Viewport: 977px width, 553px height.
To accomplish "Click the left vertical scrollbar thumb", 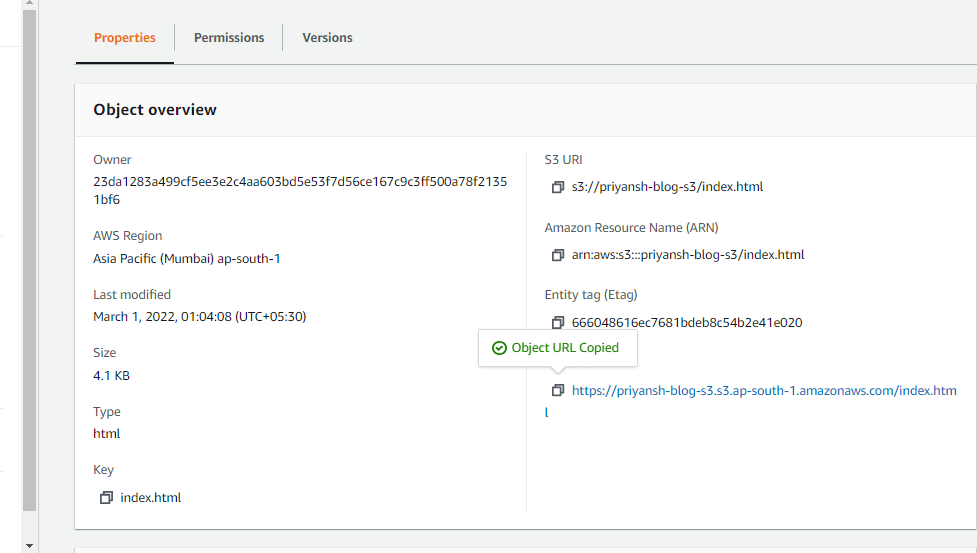I will point(29,260).
